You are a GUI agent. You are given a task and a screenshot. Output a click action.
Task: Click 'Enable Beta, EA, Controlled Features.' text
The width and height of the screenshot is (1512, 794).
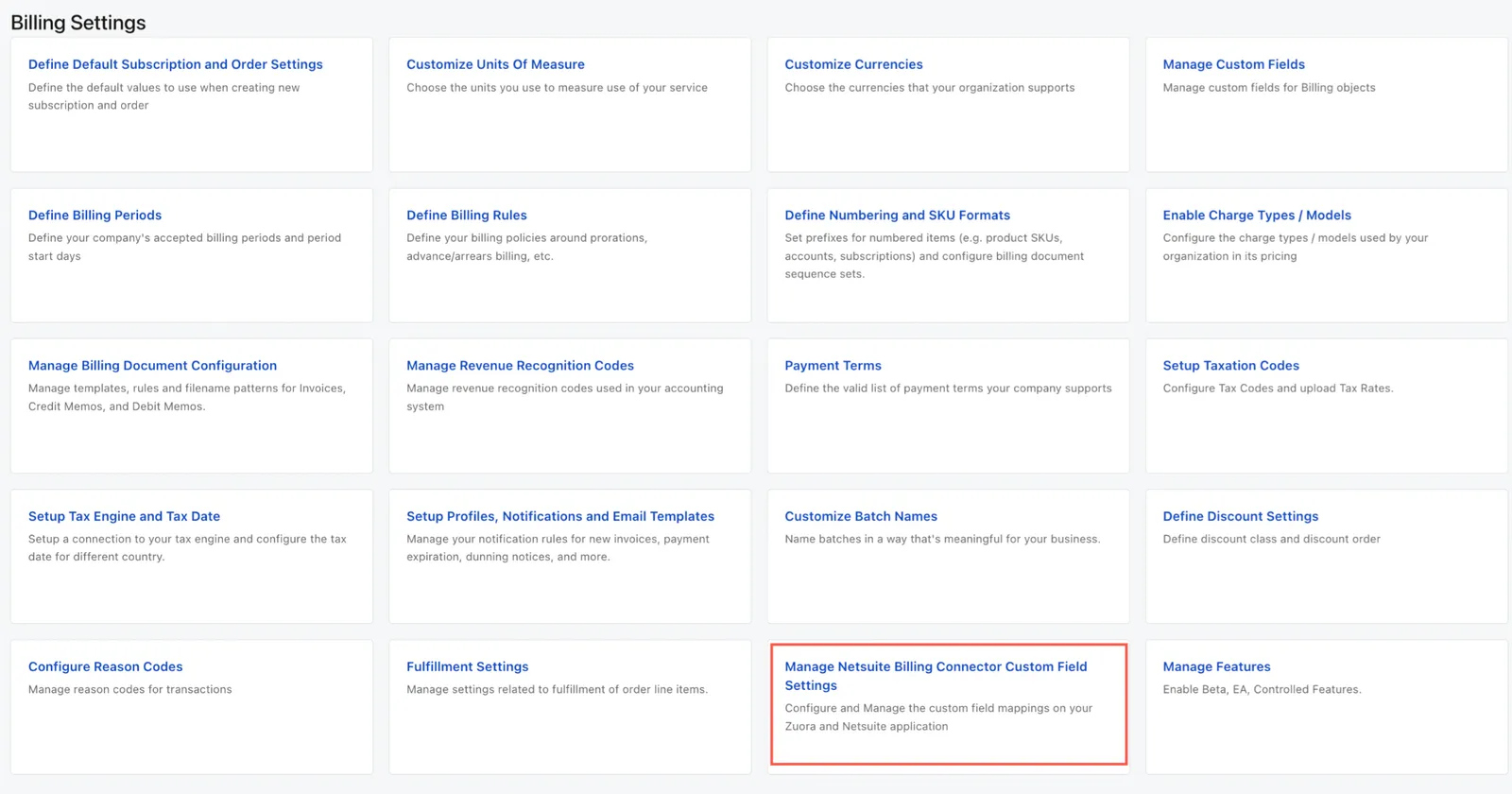(x=1262, y=690)
